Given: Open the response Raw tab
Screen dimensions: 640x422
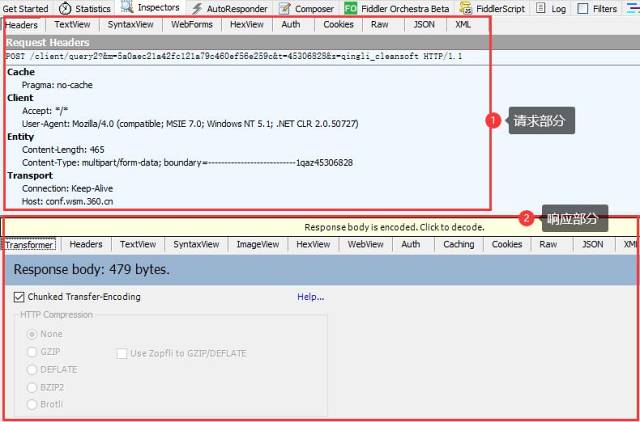Looking at the screenshot, I should pyautogui.click(x=548, y=244).
